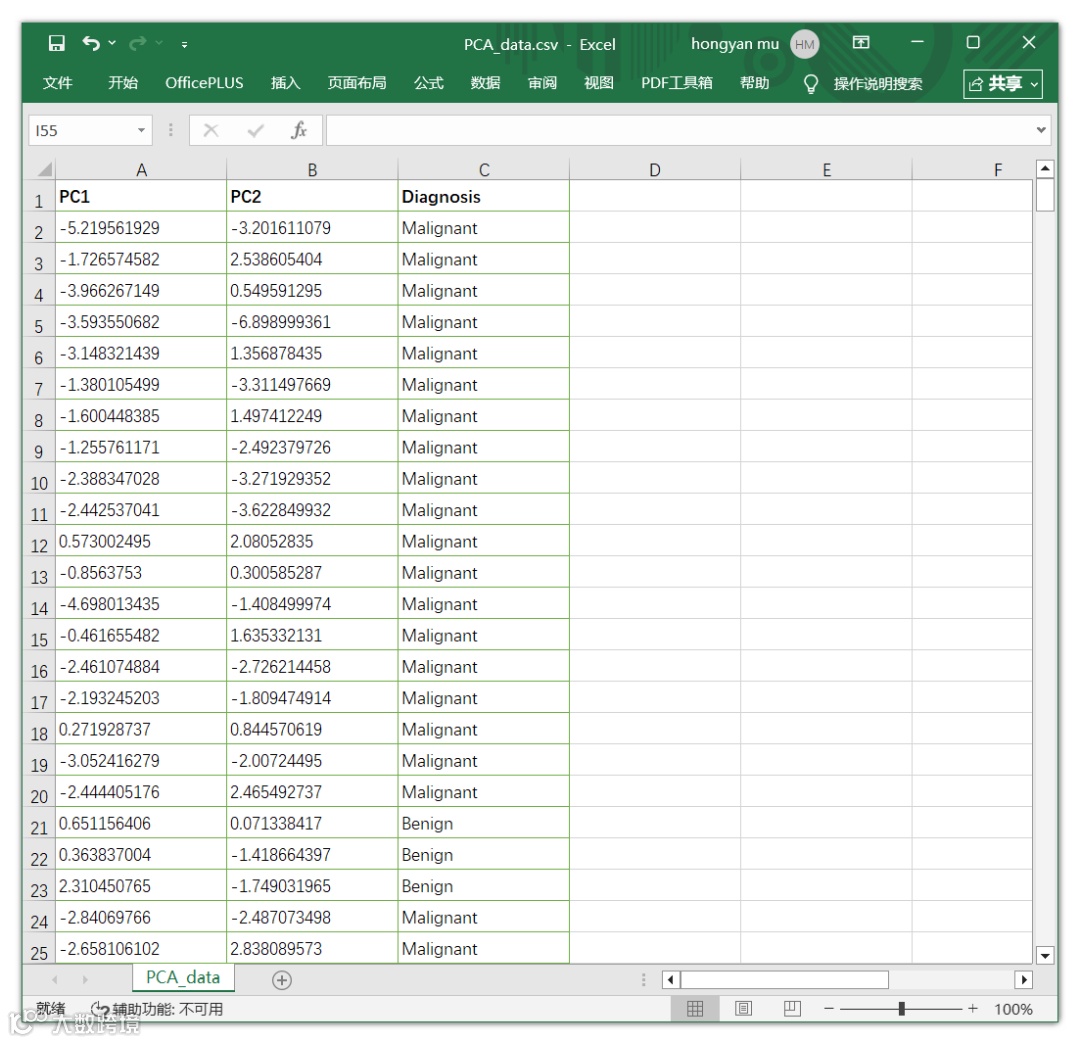Select cell containing 0.573002495
1080x1043 pixels.
141,541
